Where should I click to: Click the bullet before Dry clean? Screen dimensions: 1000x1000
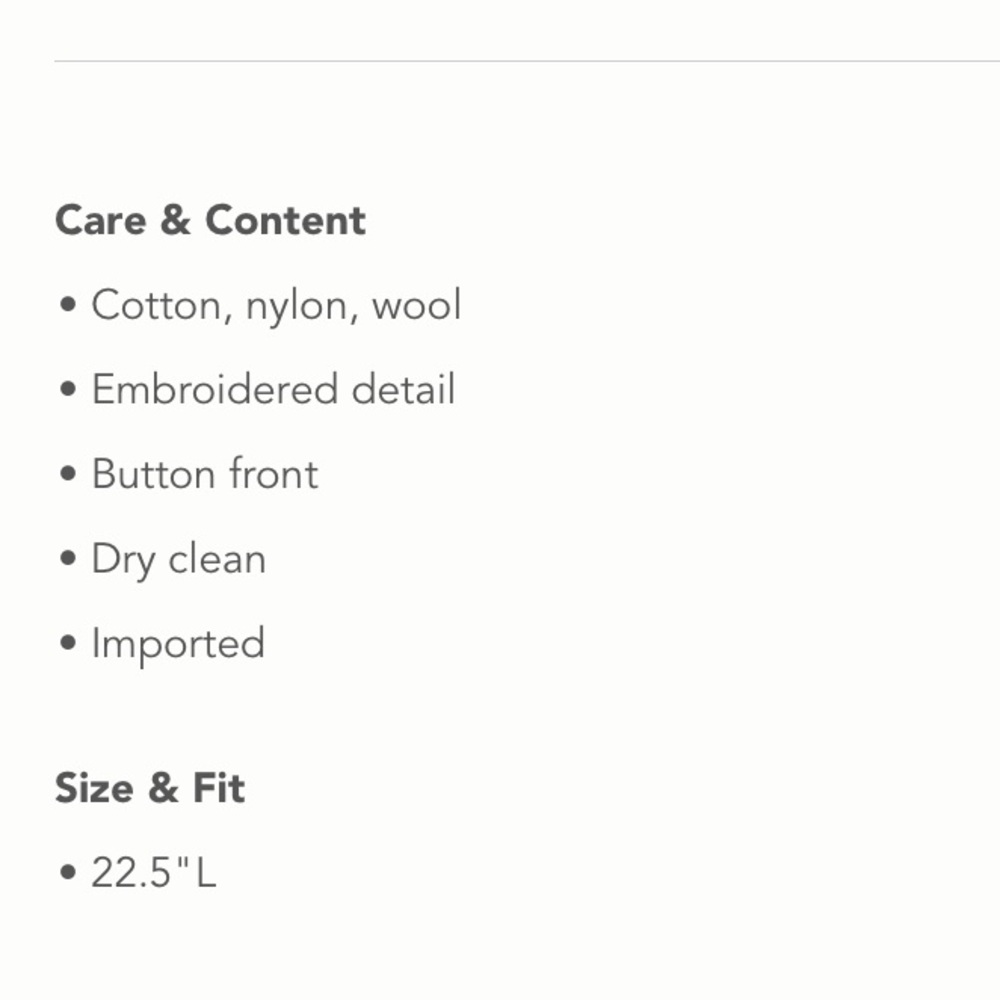(x=68, y=558)
